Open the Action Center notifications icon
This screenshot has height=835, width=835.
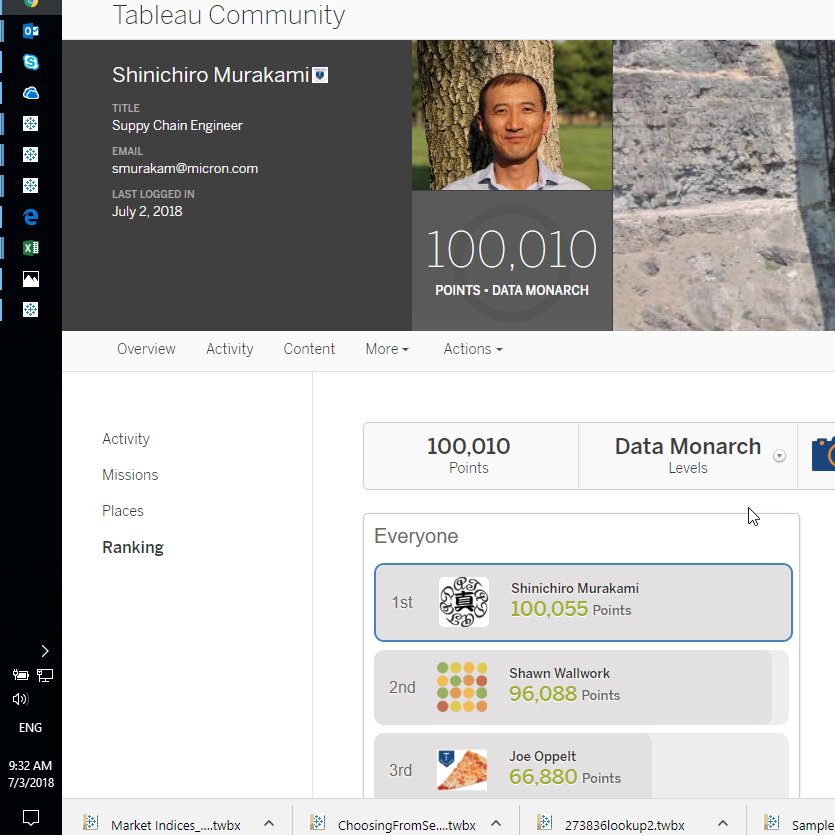pos(31,817)
